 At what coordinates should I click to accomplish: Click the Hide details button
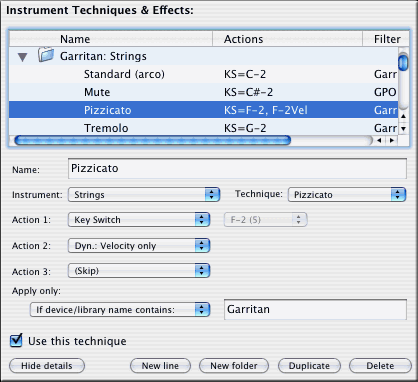47,366
